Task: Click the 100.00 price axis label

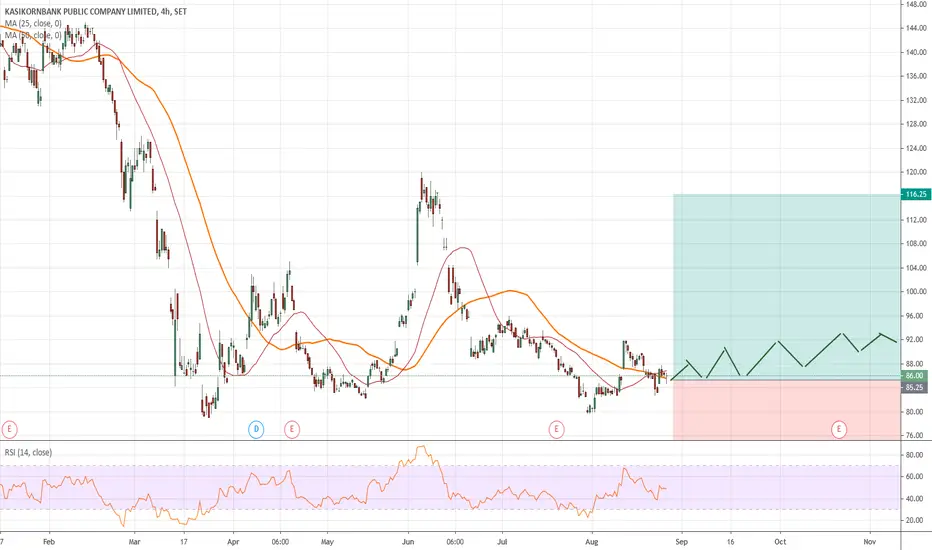Action: point(916,292)
